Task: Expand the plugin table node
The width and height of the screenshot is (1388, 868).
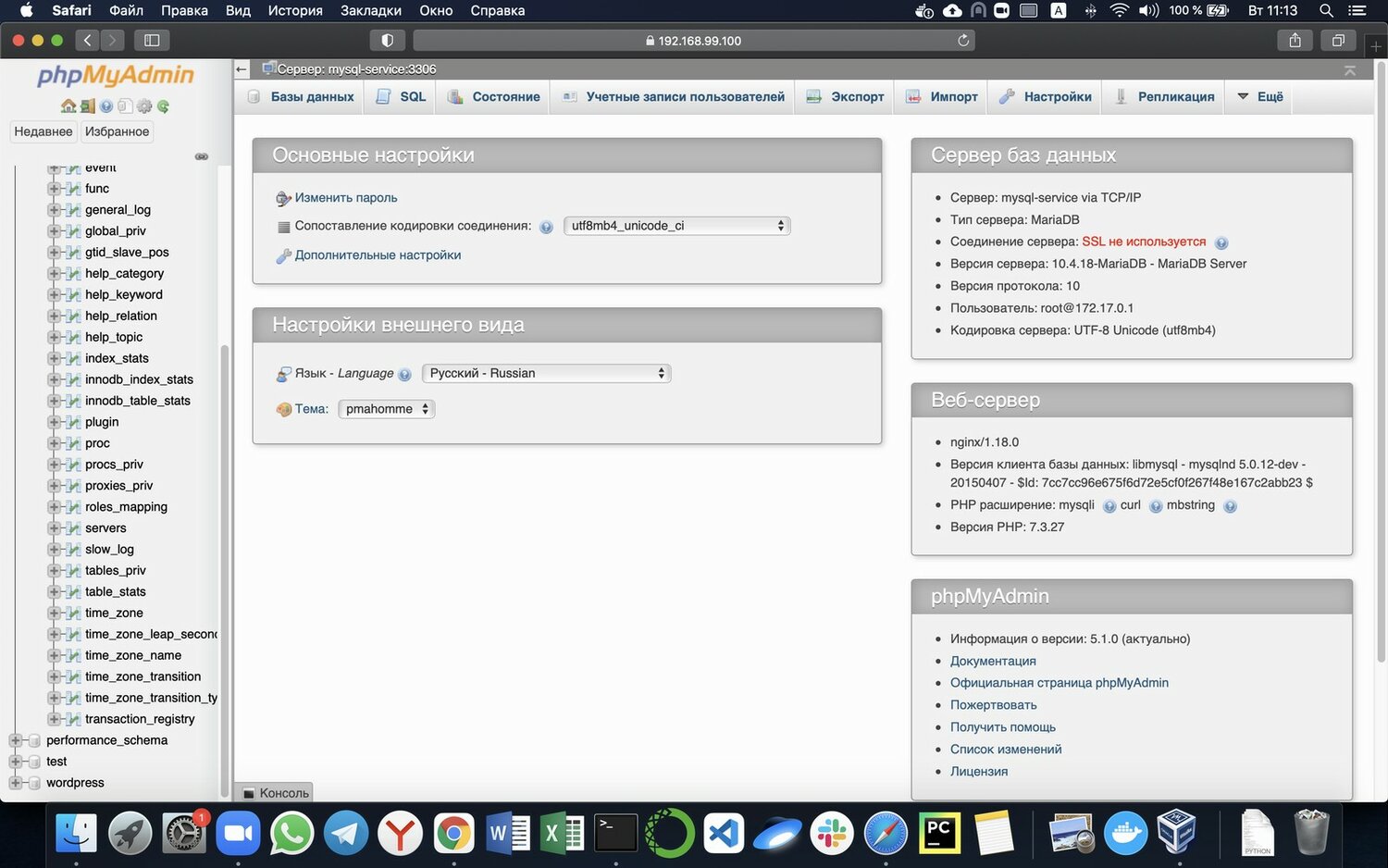Action: pos(54,422)
